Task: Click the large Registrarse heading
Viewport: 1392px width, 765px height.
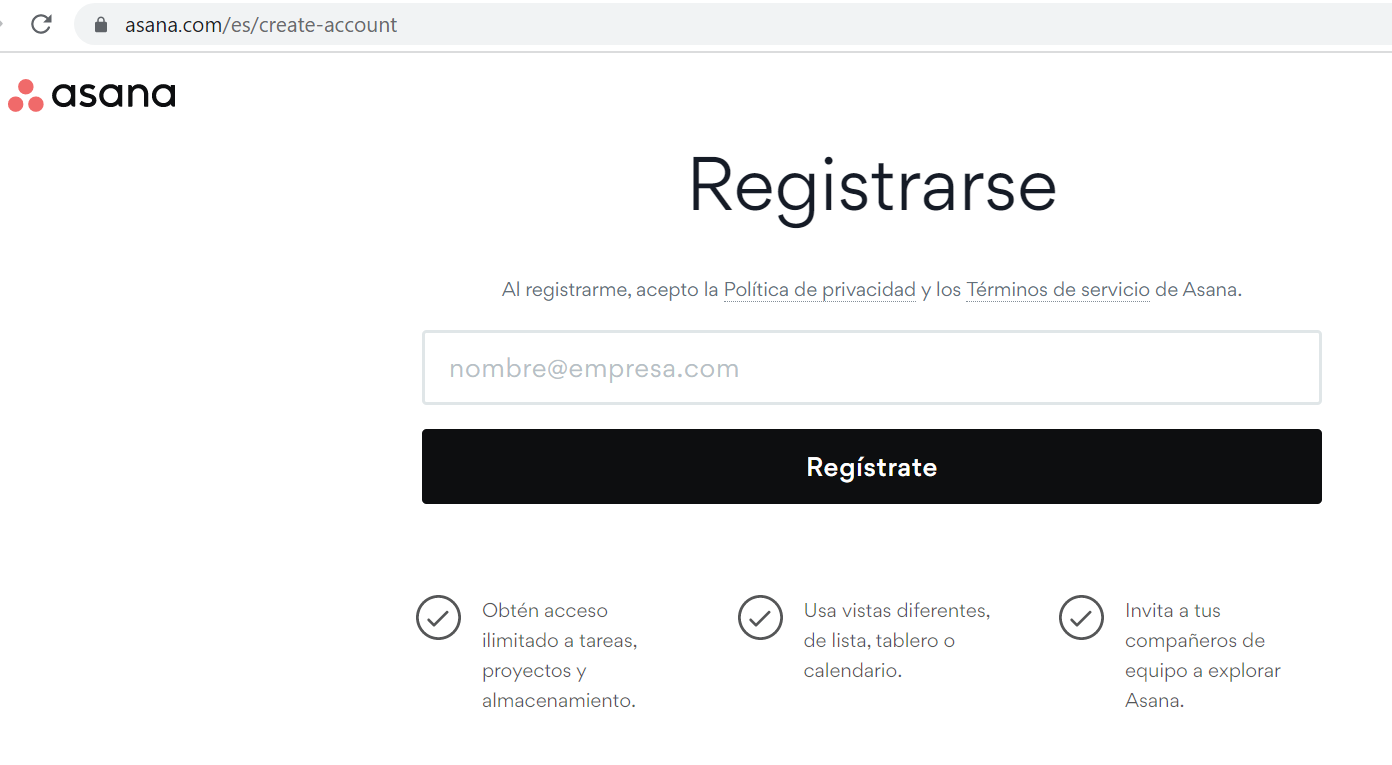Action: tap(872, 185)
